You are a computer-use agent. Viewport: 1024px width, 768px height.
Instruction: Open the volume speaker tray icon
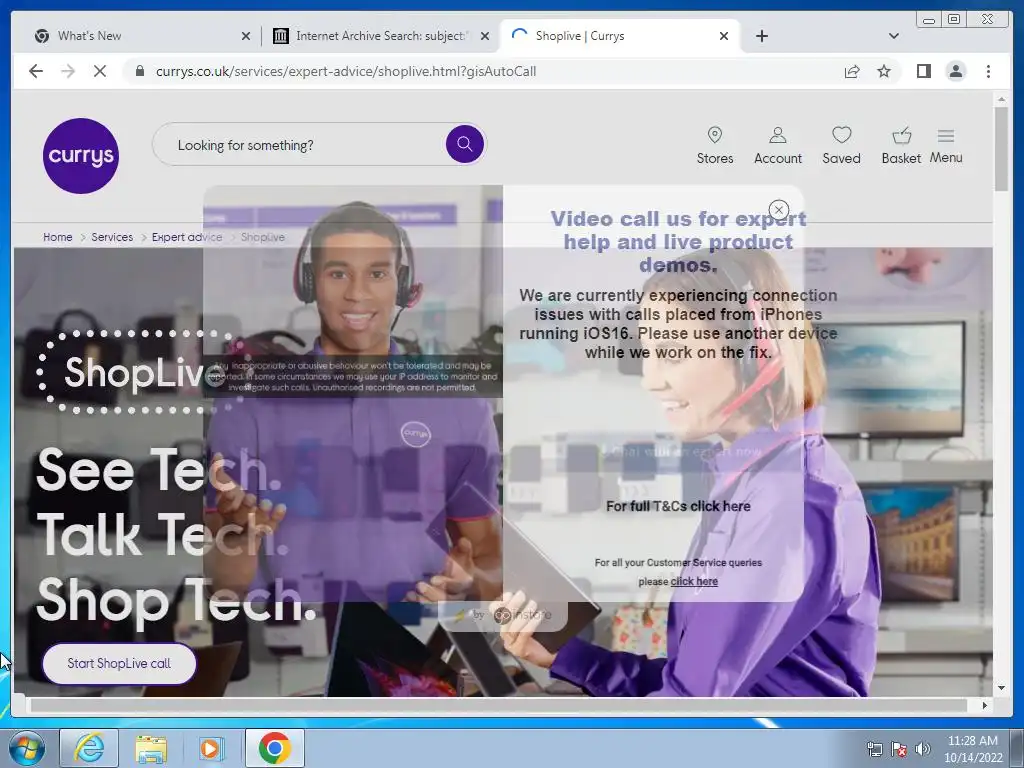(922, 748)
